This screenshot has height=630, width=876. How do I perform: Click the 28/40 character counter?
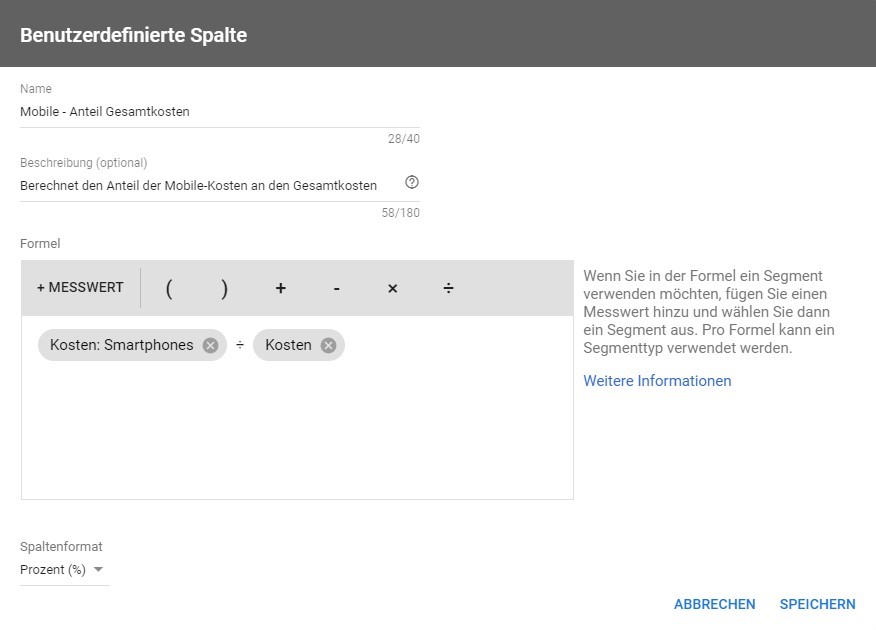404,139
